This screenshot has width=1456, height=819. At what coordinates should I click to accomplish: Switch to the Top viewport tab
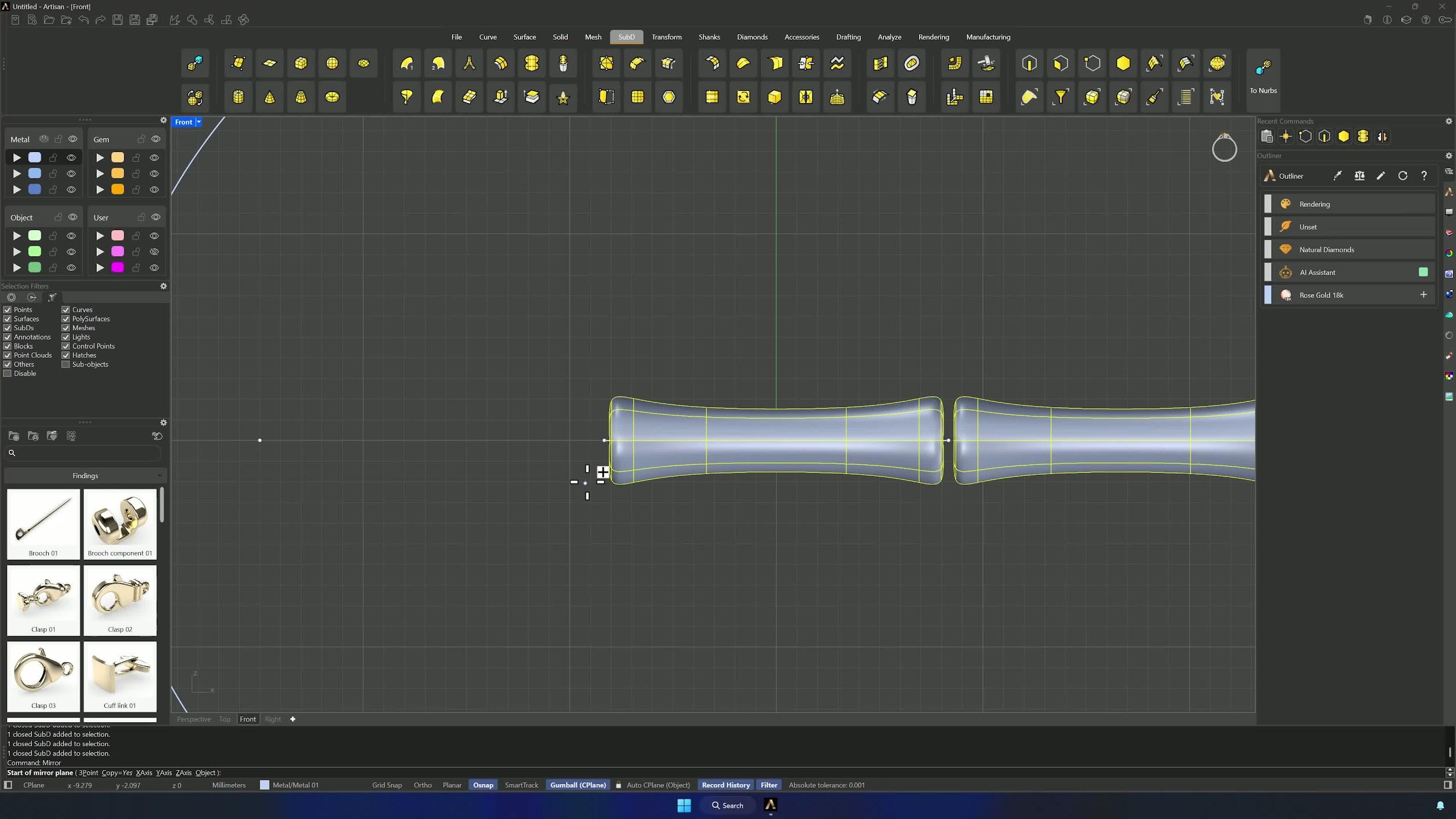pyautogui.click(x=225, y=719)
